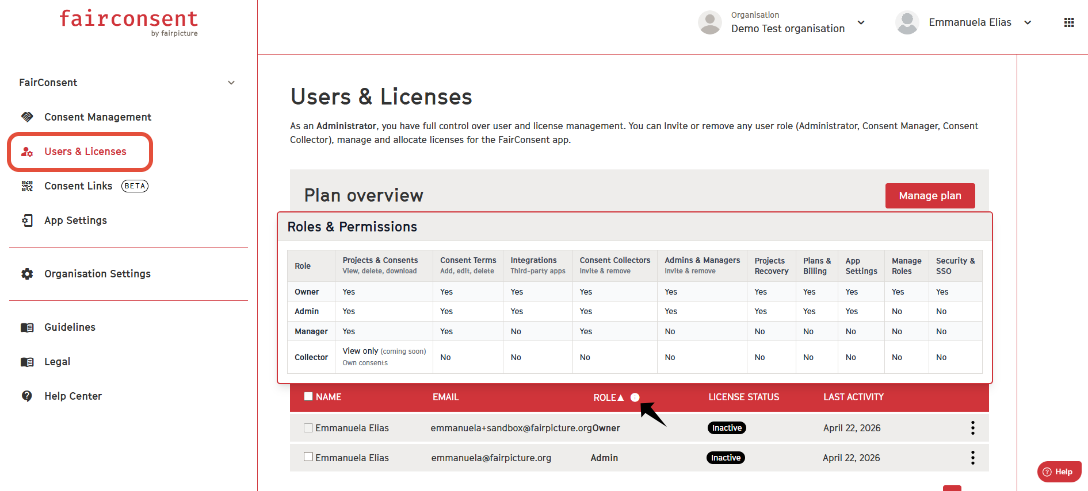Click the Organisation Settings gear icon
Screen dimensions: 1088x491
[27, 273]
